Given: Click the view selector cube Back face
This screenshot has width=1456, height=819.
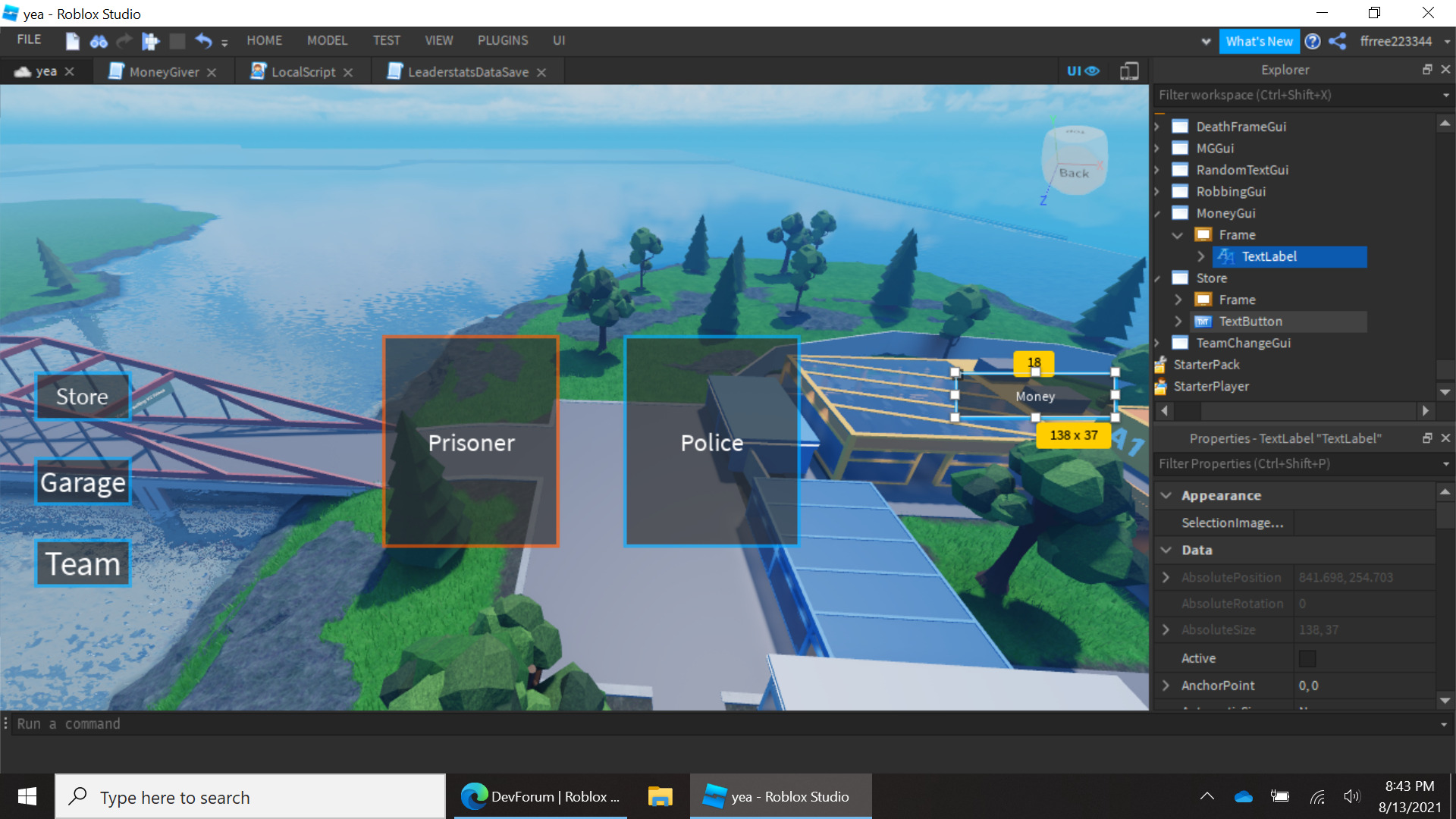Looking at the screenshot, I should coord(1074,173).
